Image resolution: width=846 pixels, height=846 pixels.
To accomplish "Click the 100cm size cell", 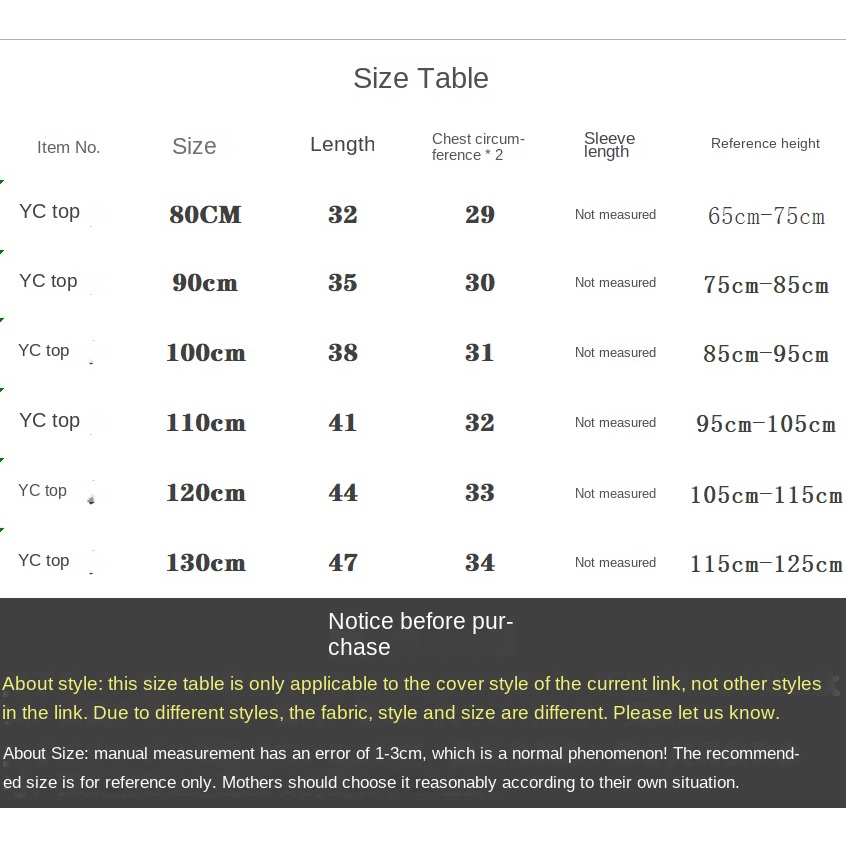I will tap(206, 353).
